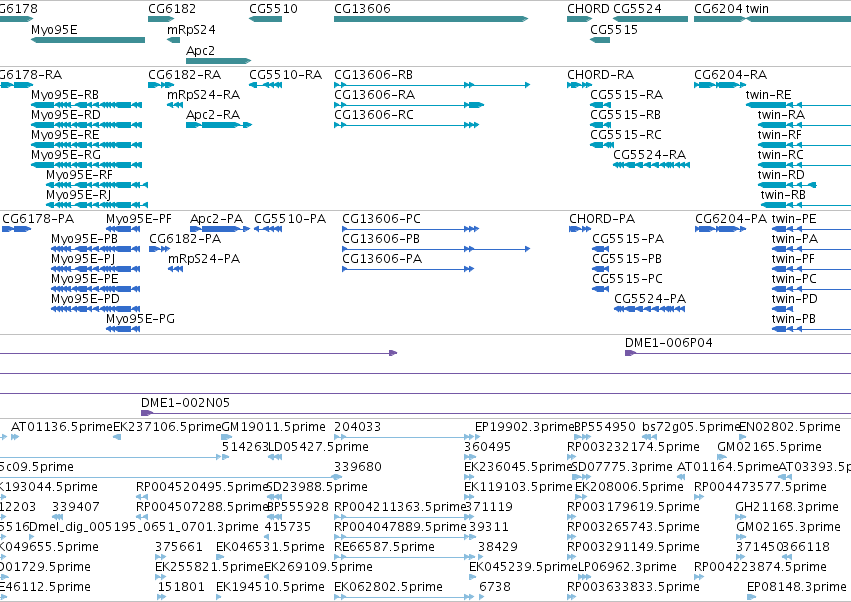Select EST label GH21168.3prime
The image size is (851, 602).
[787, 506]
